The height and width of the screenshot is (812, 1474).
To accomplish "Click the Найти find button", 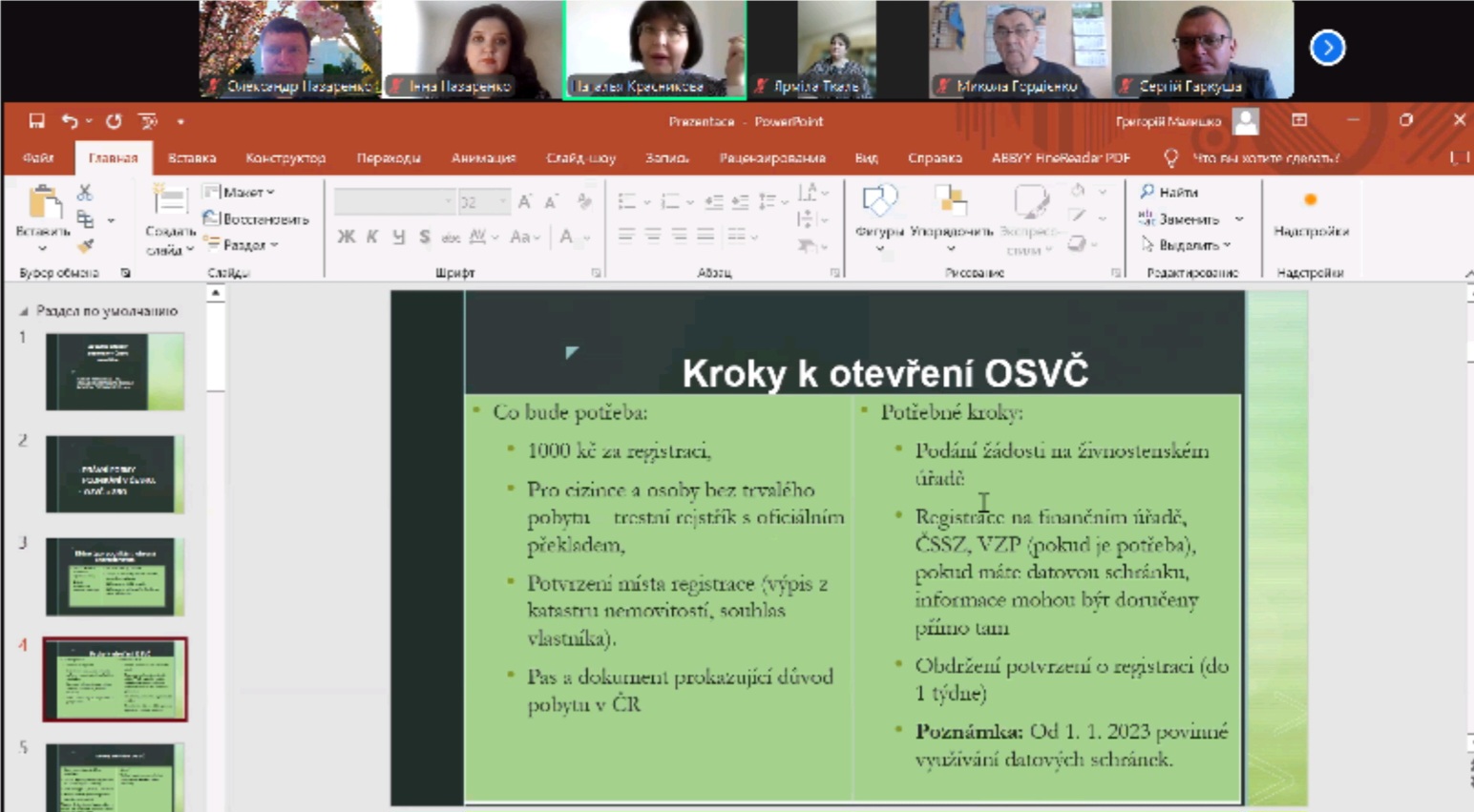I will [x=1169, y=192].
